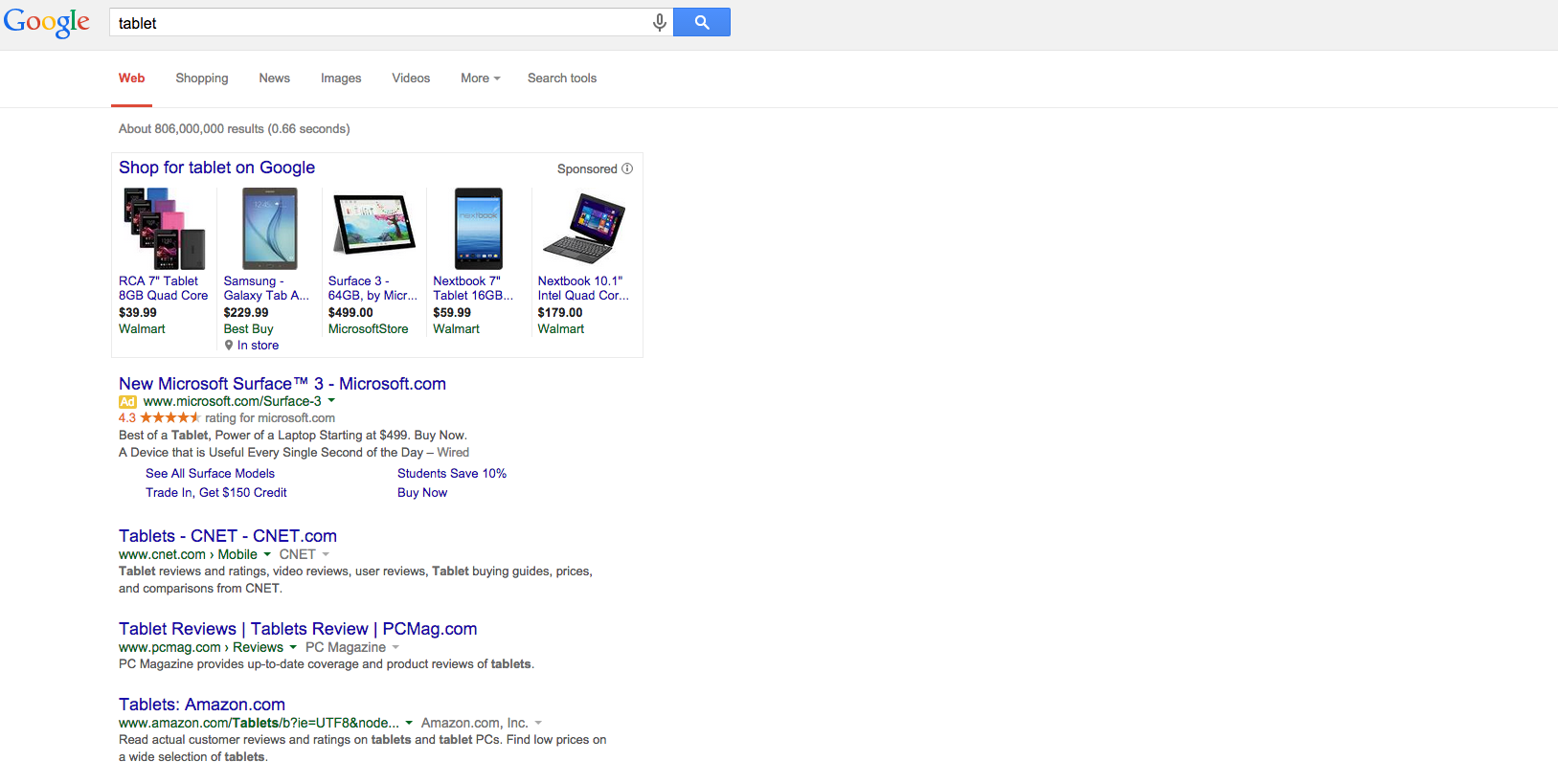The image size is (1558, 784).
Task: Expand arrow next to pcmag.com Reviews URL
Action: tap(293, 647)
